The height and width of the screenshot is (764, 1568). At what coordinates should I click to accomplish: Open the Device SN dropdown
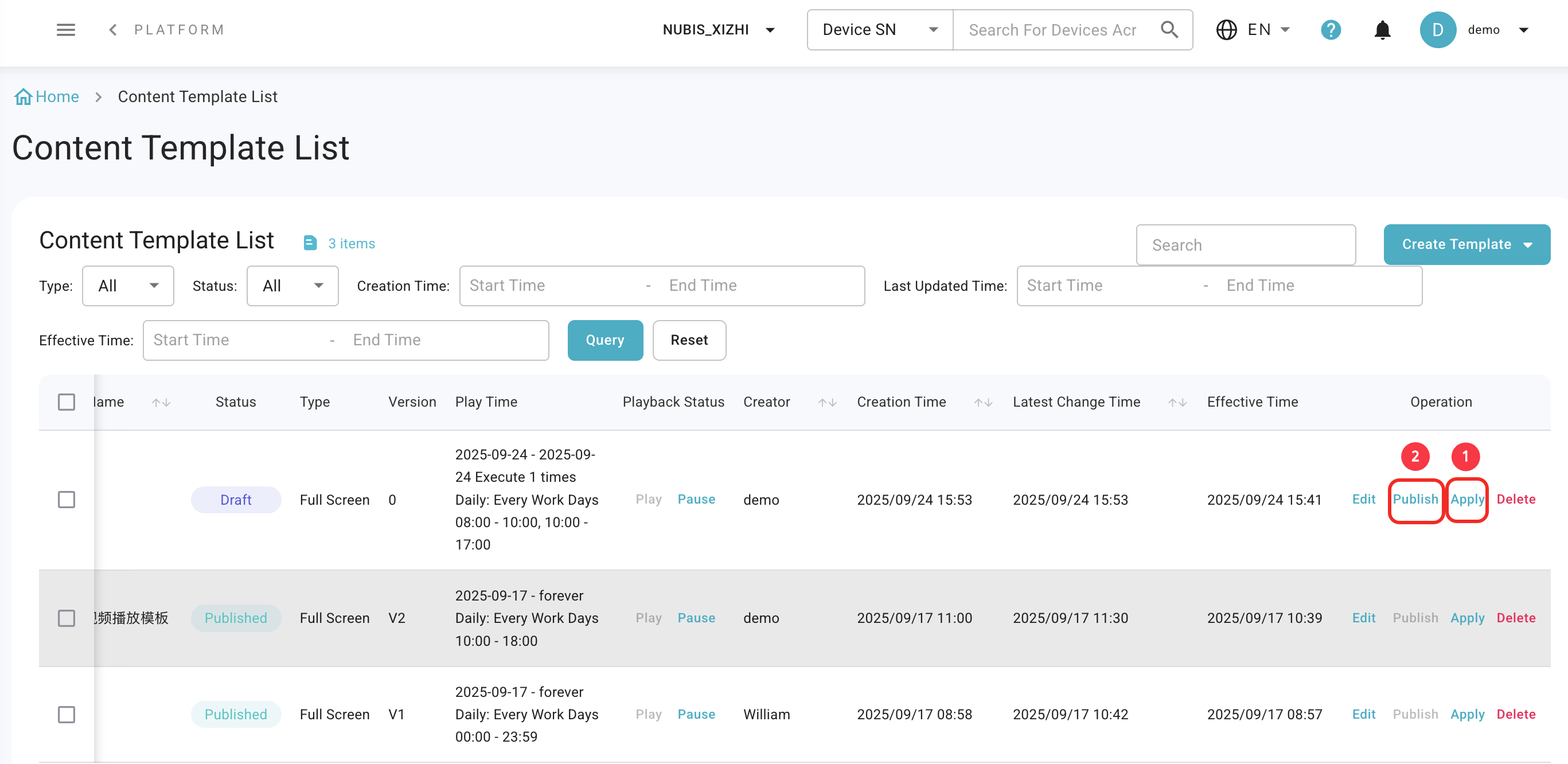tap(879, 30)
